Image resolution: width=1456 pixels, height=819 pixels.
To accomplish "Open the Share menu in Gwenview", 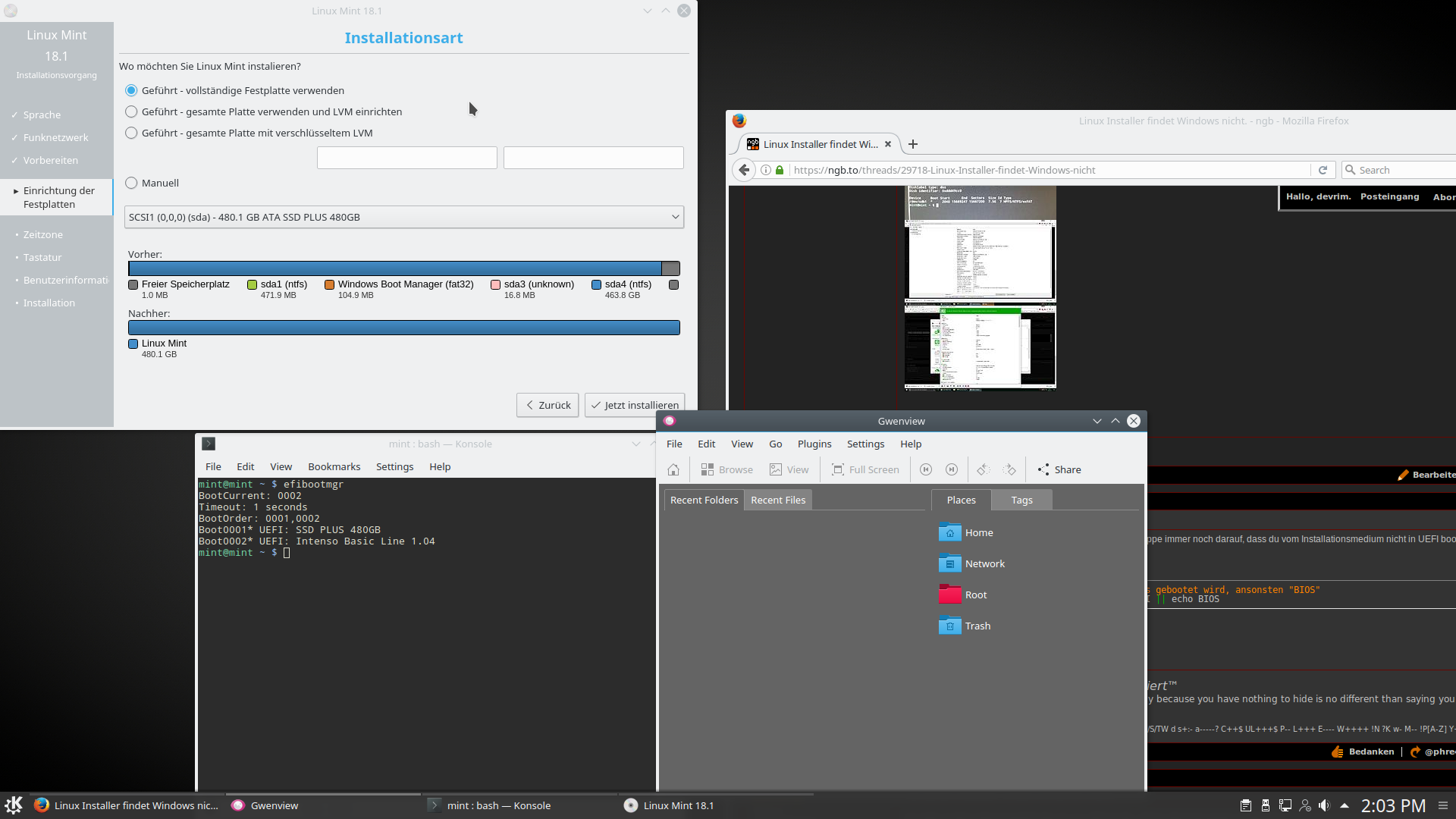I will click(1059, 469).
